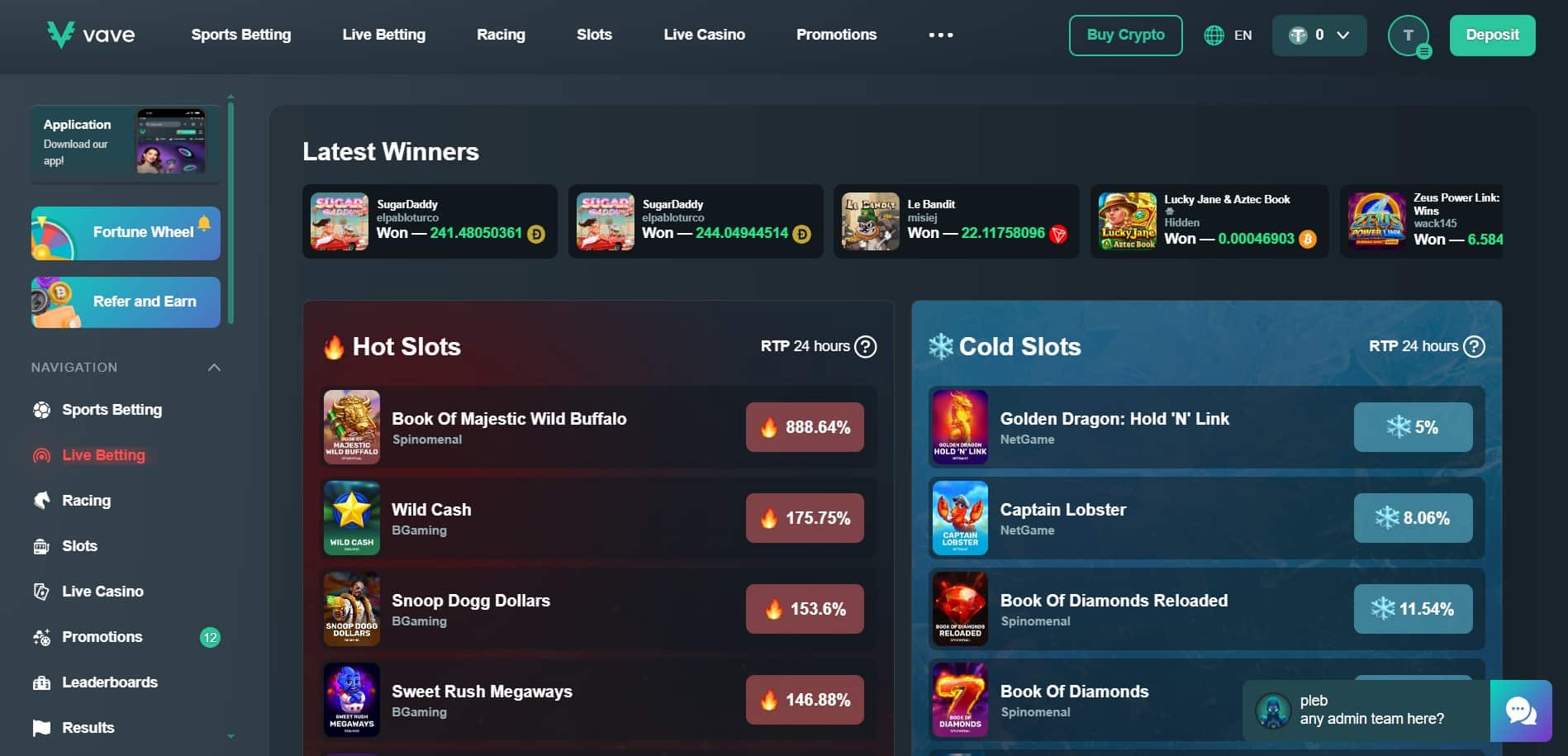1568x756 pixels.
Task: Select Racing in the sidebar
Action: click(x=86, y=501)
